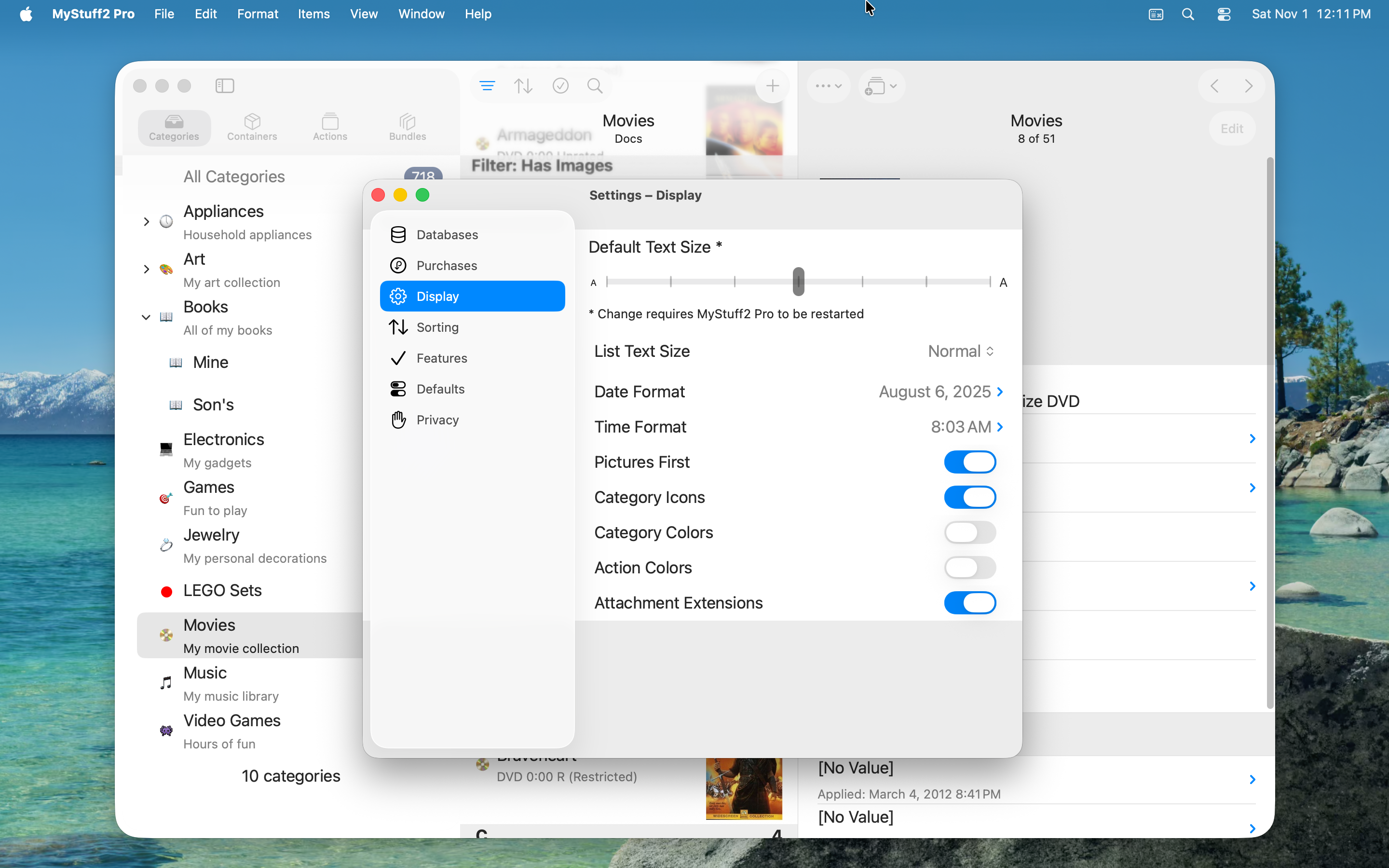Viewport: 1389px width, 868px height.
Task: Enable Action Colors switch
Action: coord(969,567)
